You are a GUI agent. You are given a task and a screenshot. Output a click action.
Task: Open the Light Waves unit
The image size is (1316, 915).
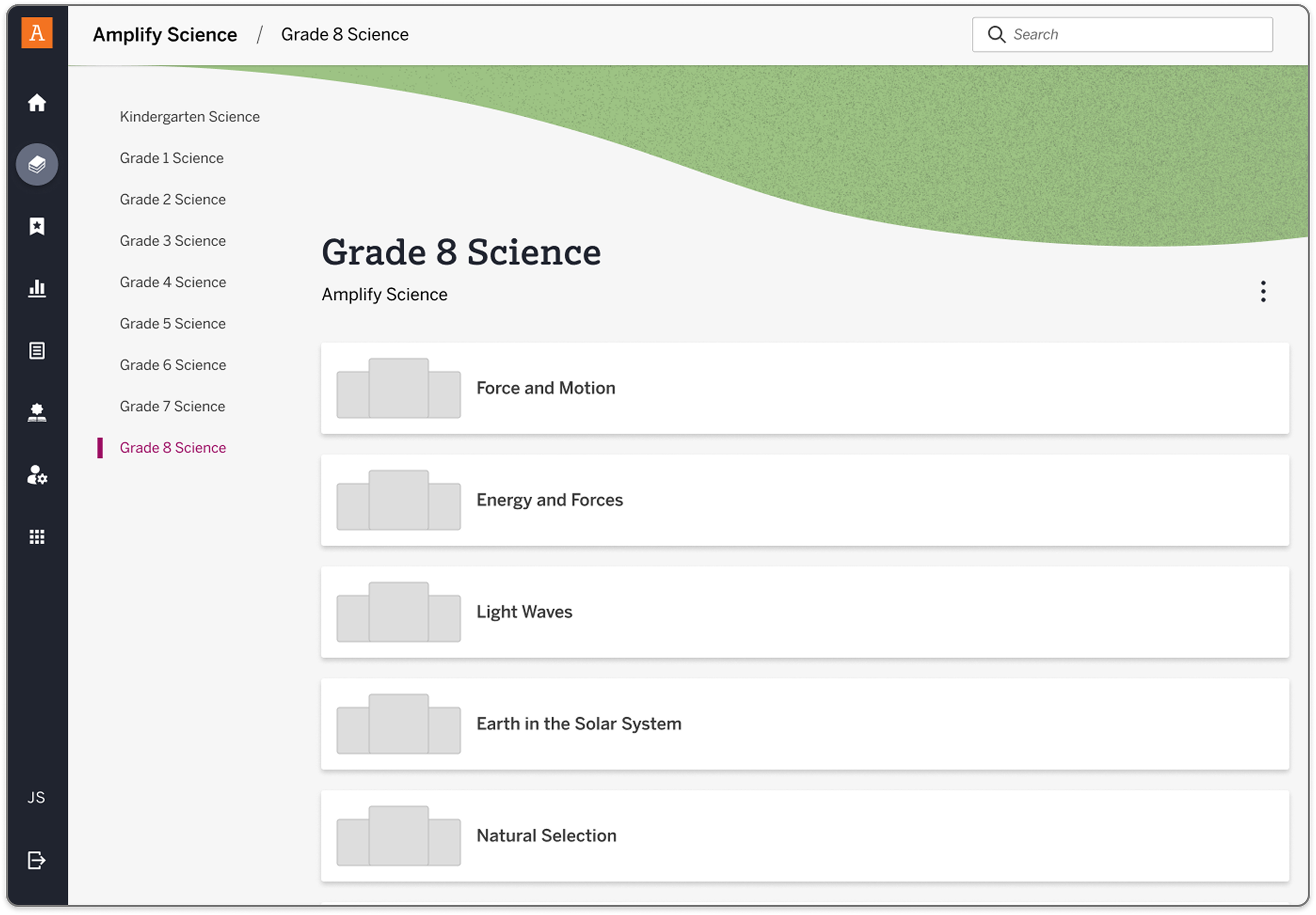click(x=805, y=612)
